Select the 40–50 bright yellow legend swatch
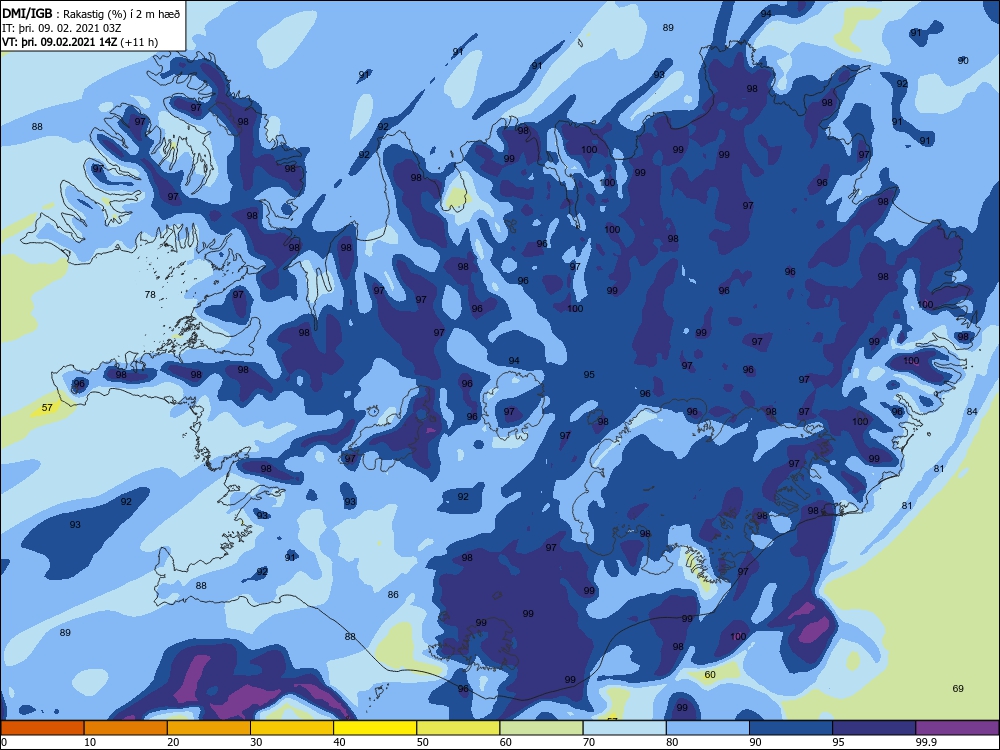 [x=375, y=728]
